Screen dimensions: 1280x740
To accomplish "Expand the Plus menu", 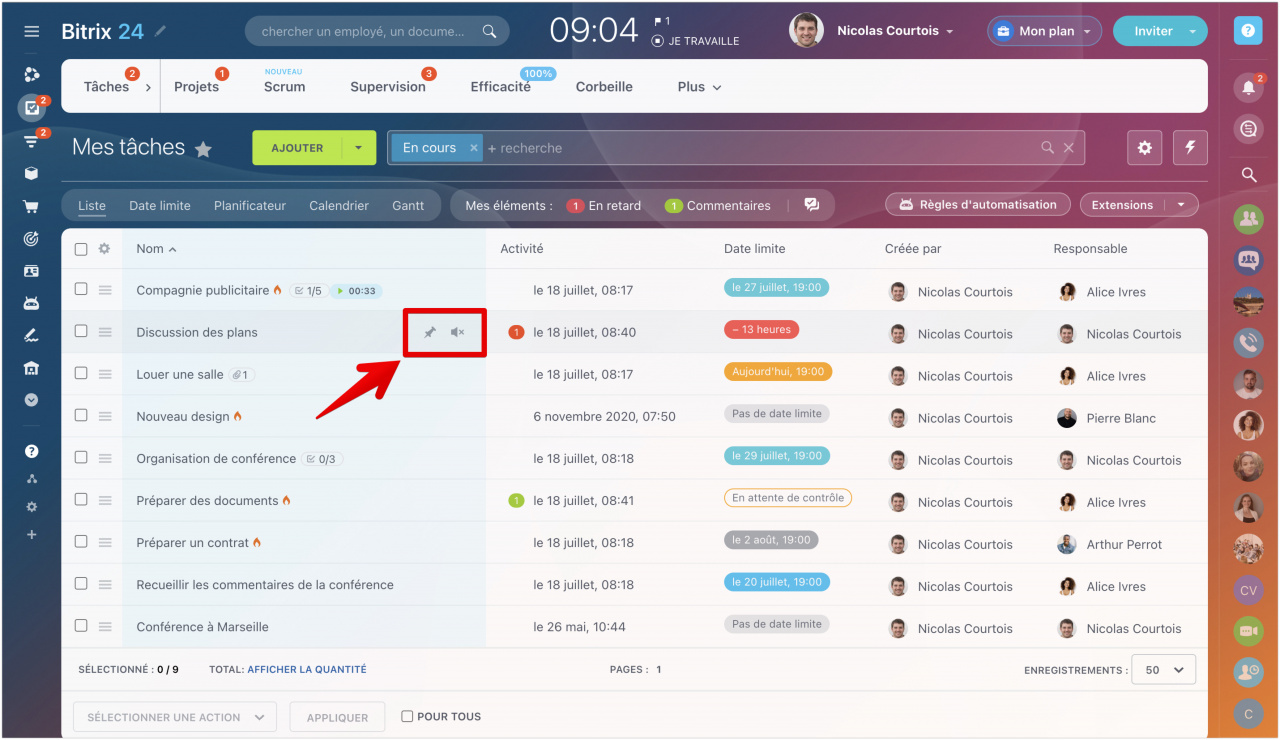I will (x=699, y=87).
